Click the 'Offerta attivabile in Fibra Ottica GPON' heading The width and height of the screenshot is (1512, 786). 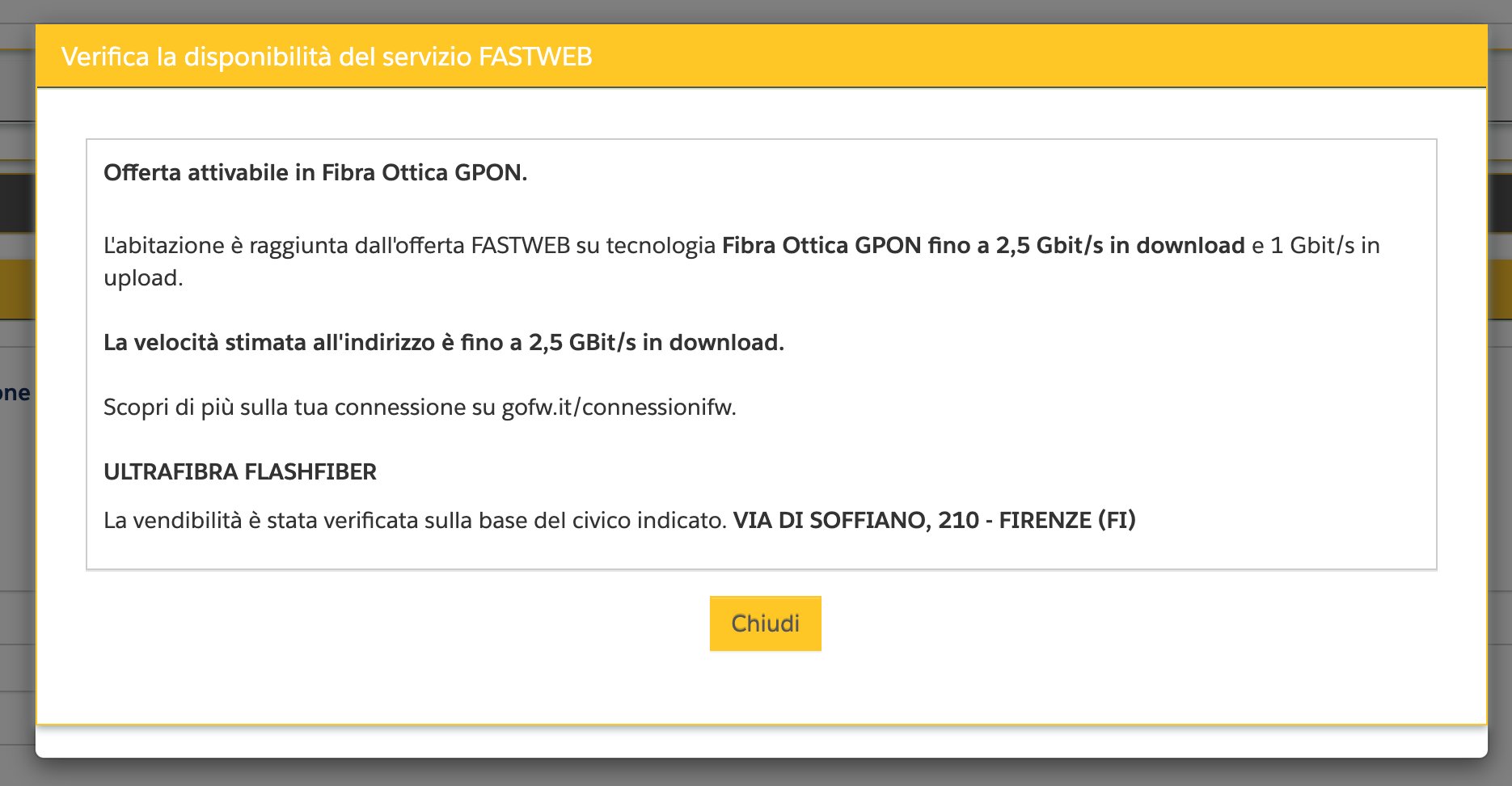315,173
